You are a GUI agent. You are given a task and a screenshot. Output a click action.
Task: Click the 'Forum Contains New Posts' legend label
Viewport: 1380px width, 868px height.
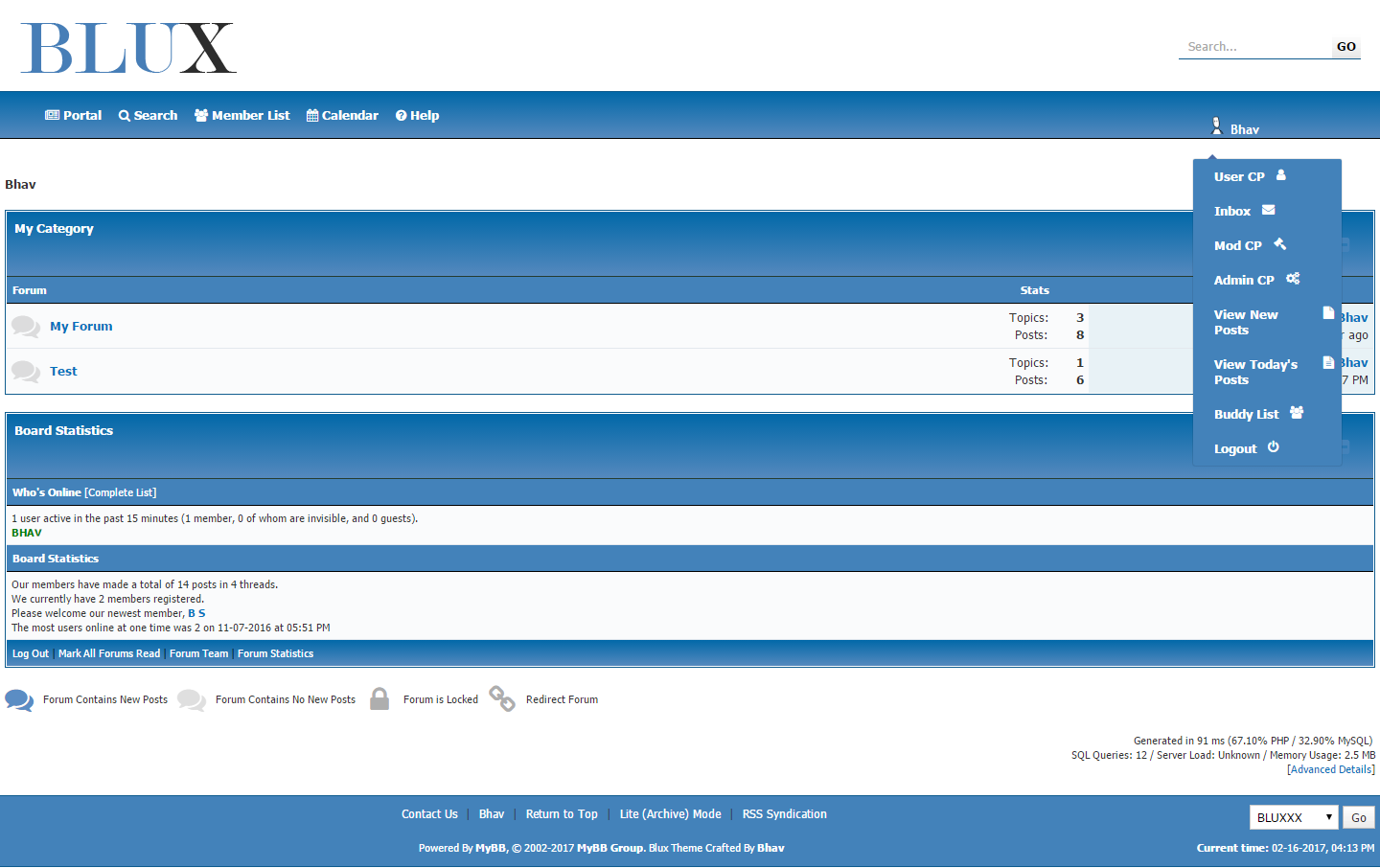pyautogui.click(x=105, y=699)
